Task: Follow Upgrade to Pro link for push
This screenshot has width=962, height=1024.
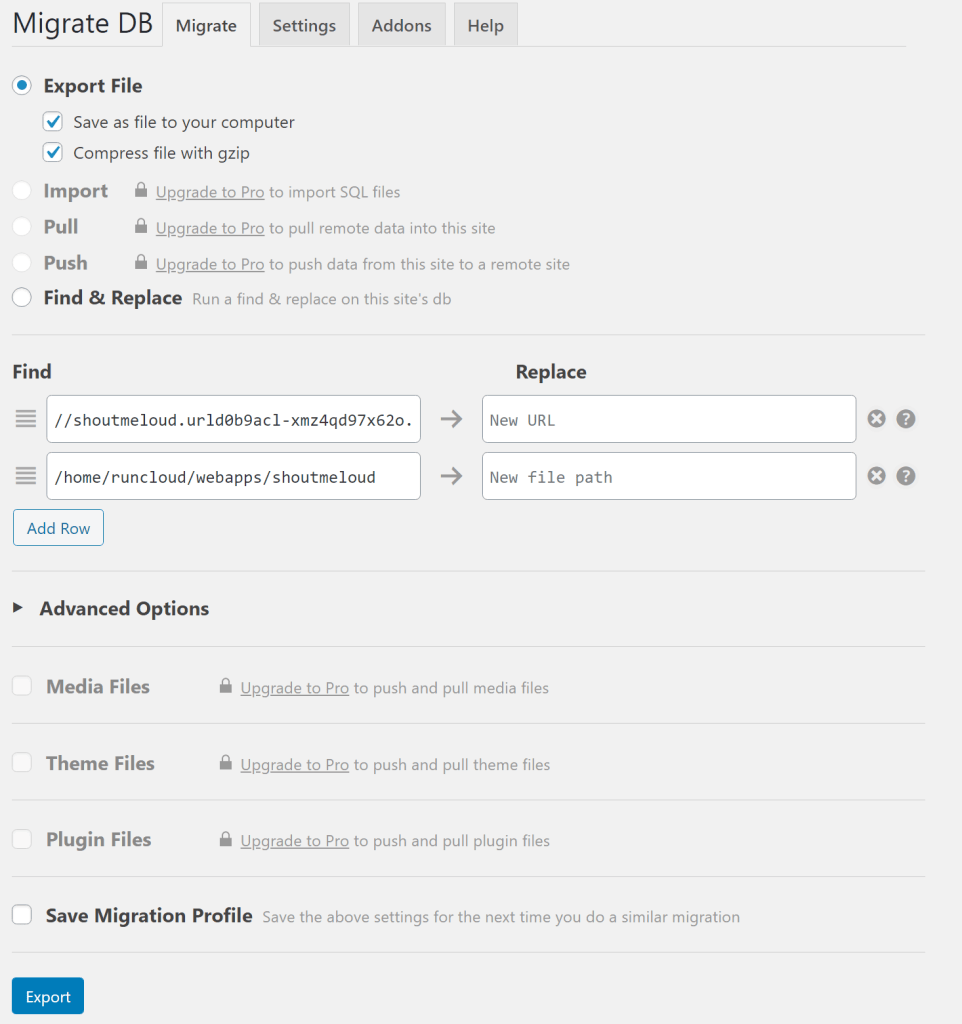Action: 210,264
